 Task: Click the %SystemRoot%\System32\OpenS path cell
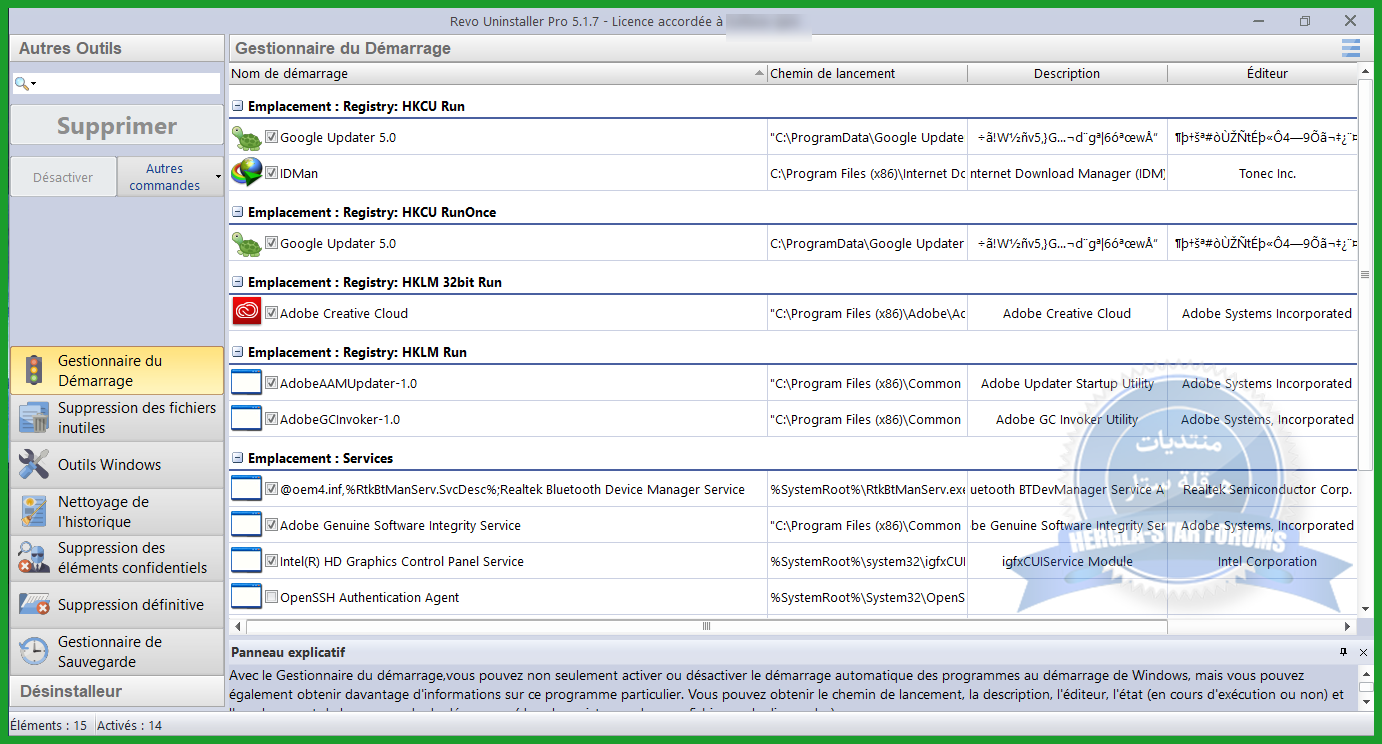867,598
